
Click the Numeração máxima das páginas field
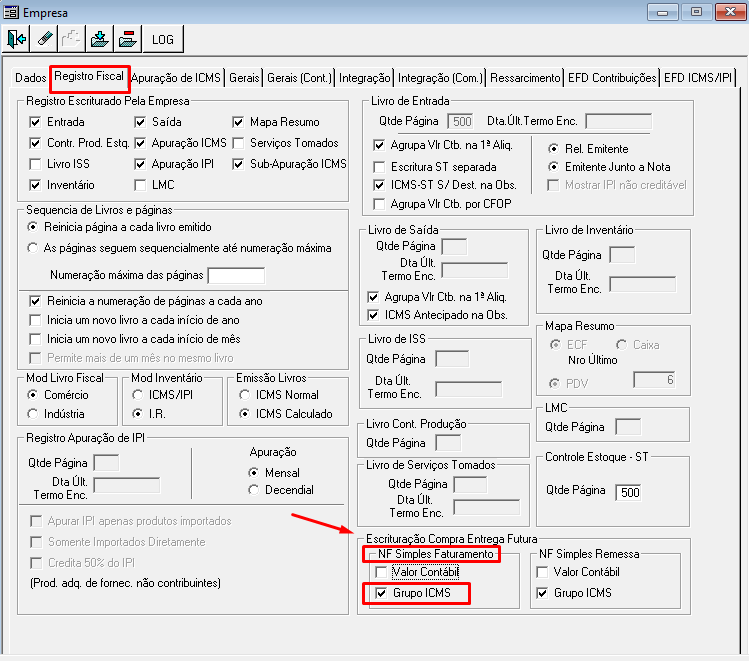[x=235, y=275]
